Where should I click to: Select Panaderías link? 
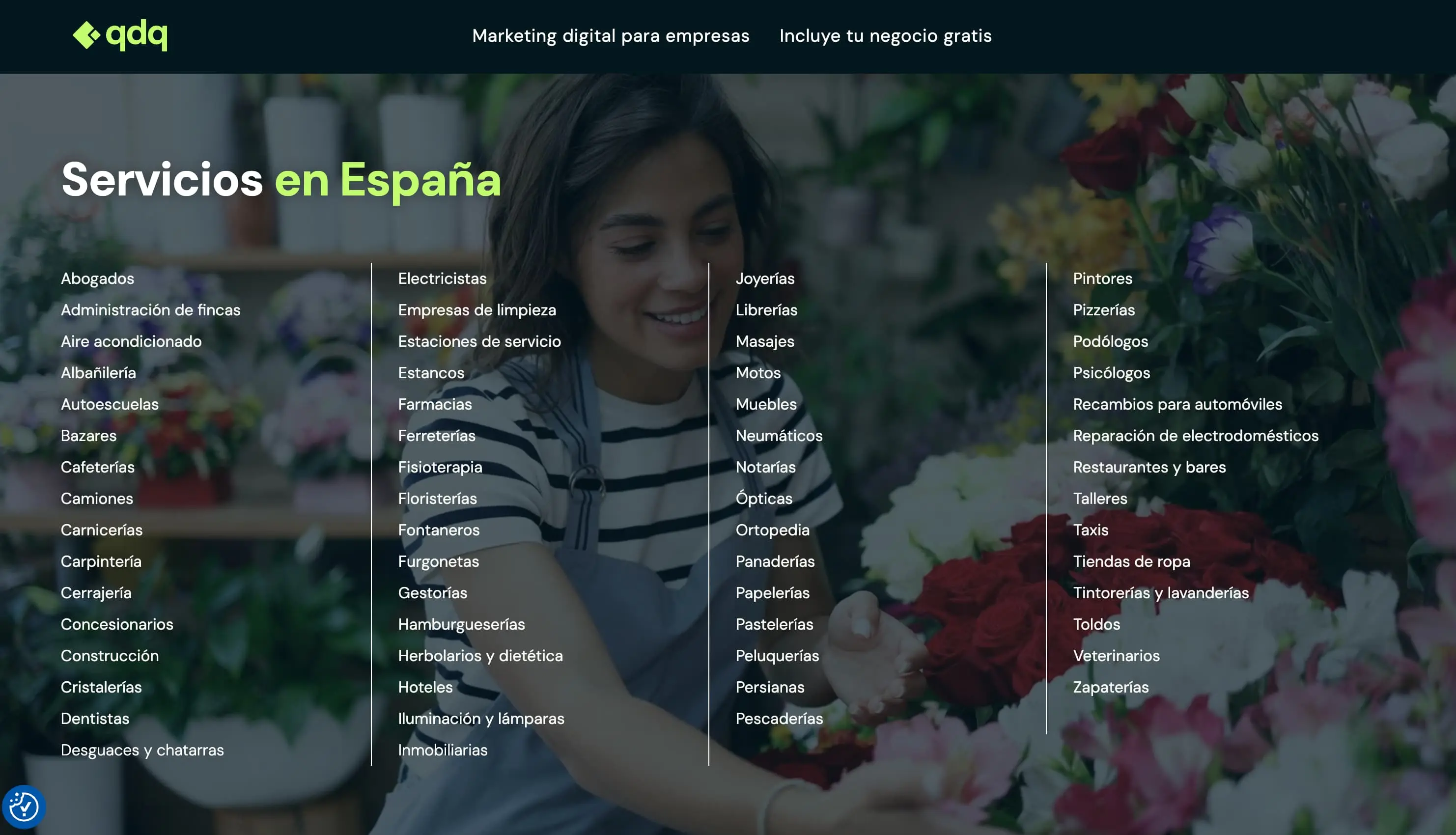[x=775, y=561]
